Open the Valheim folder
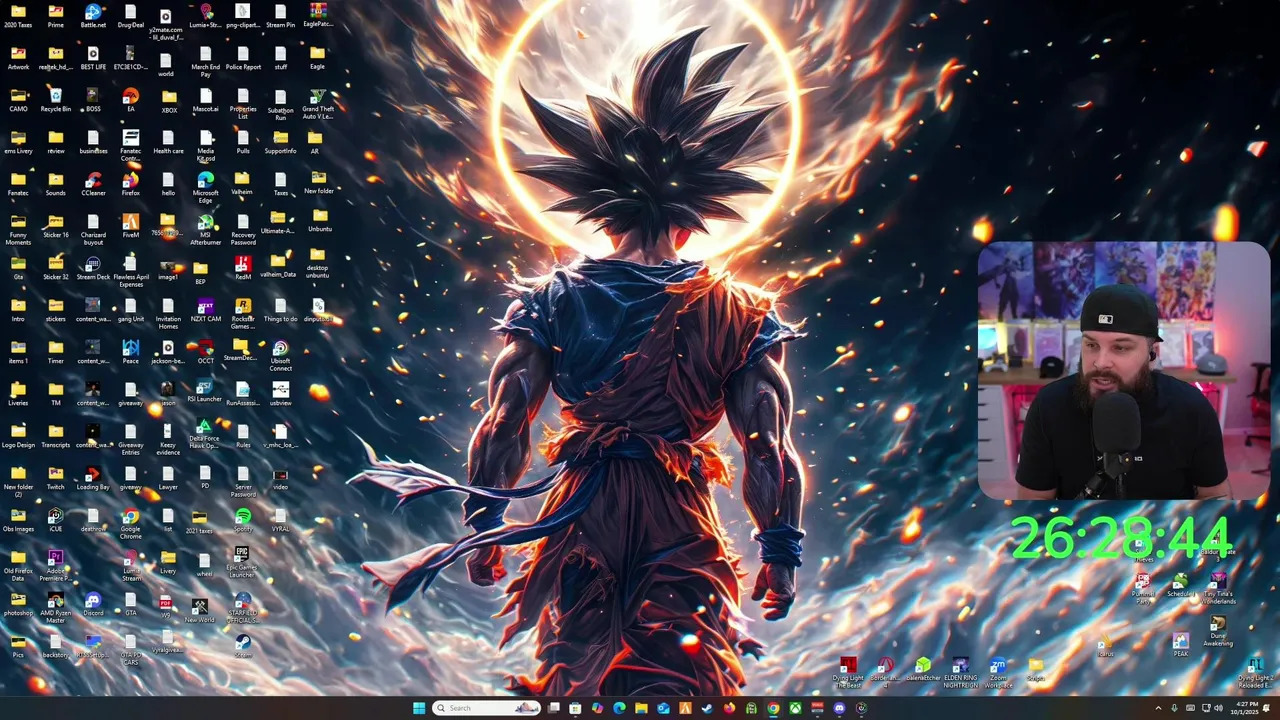 pyautogui.click(x=242, y=181)
